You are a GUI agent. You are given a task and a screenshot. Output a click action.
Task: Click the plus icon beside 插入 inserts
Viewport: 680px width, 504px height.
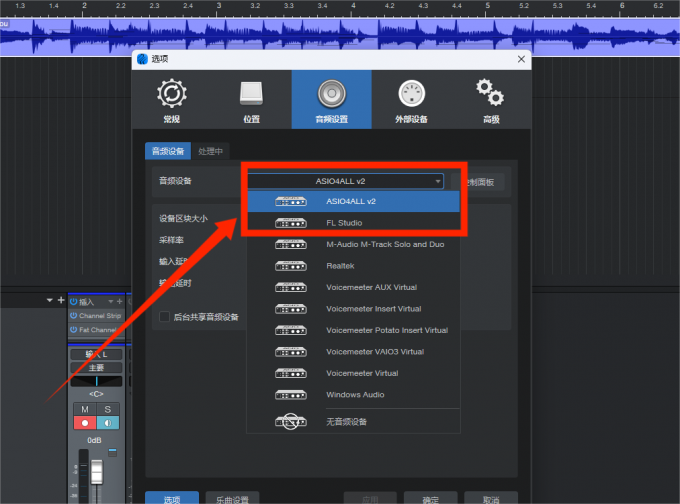tap(119, 301)
